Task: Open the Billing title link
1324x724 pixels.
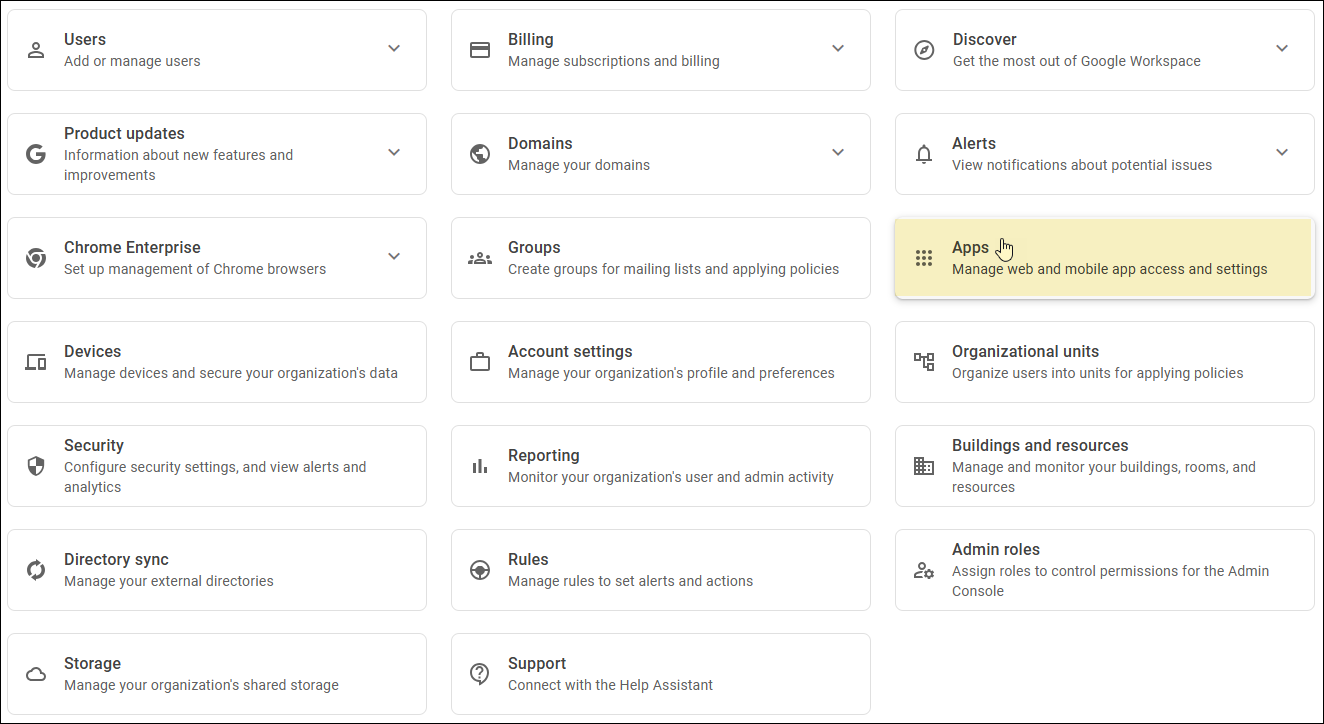Action: click(531, 39)
